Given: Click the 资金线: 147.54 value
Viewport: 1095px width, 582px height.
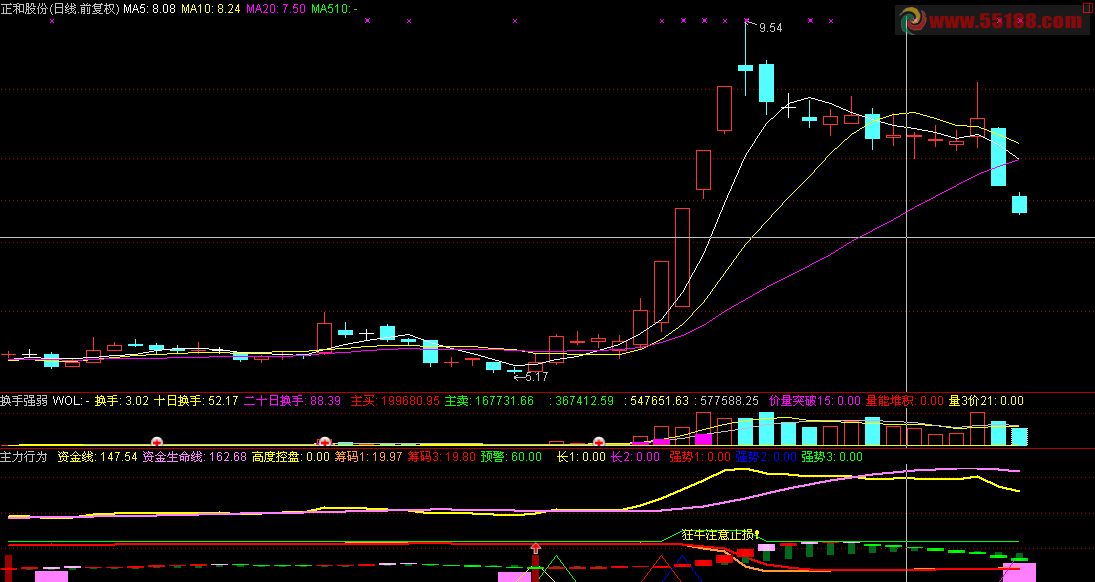Looking at the screenshot, I should [97, 457].
